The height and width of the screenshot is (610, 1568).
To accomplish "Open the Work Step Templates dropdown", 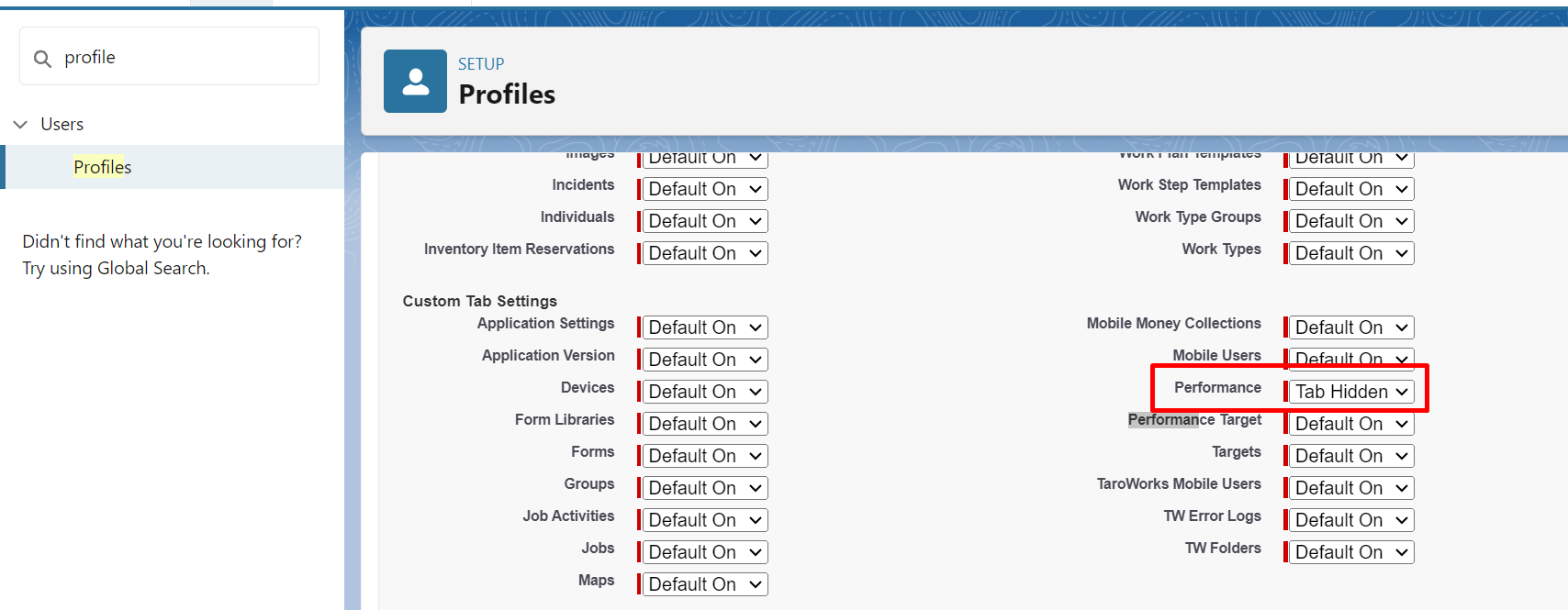I will (x=1350, y=189).
